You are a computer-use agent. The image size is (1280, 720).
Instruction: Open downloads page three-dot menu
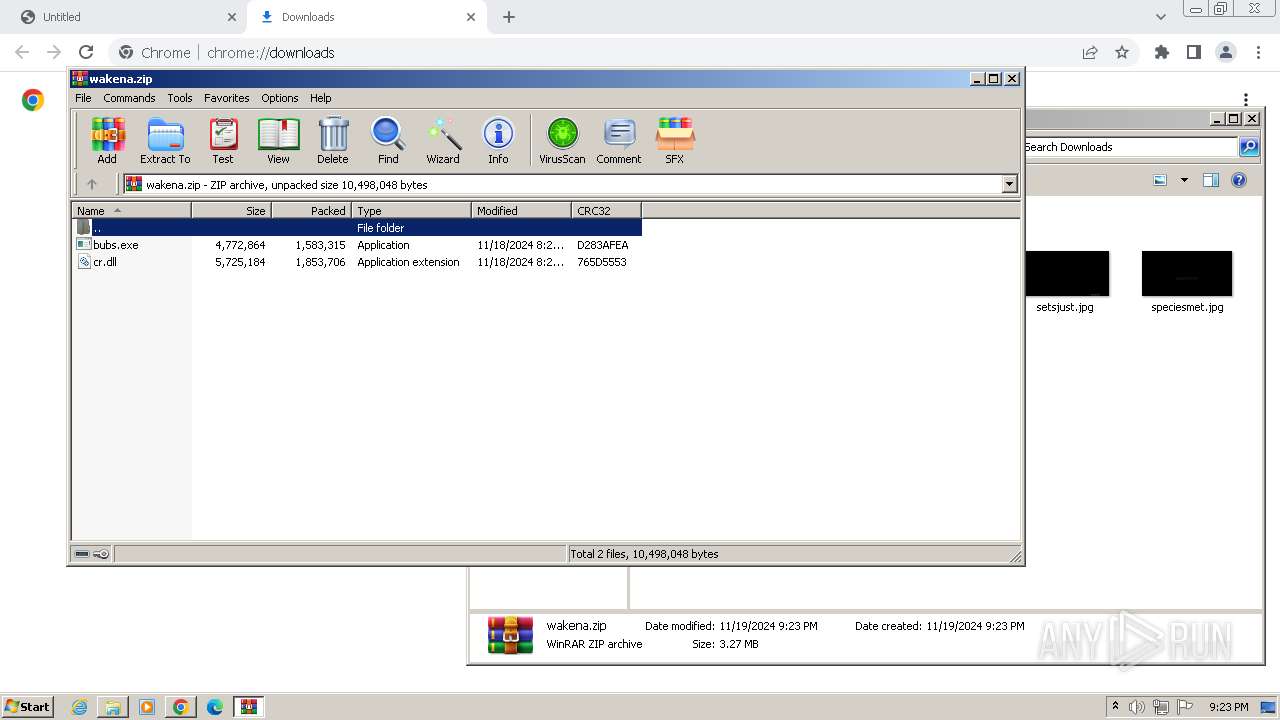[1246, 99]
